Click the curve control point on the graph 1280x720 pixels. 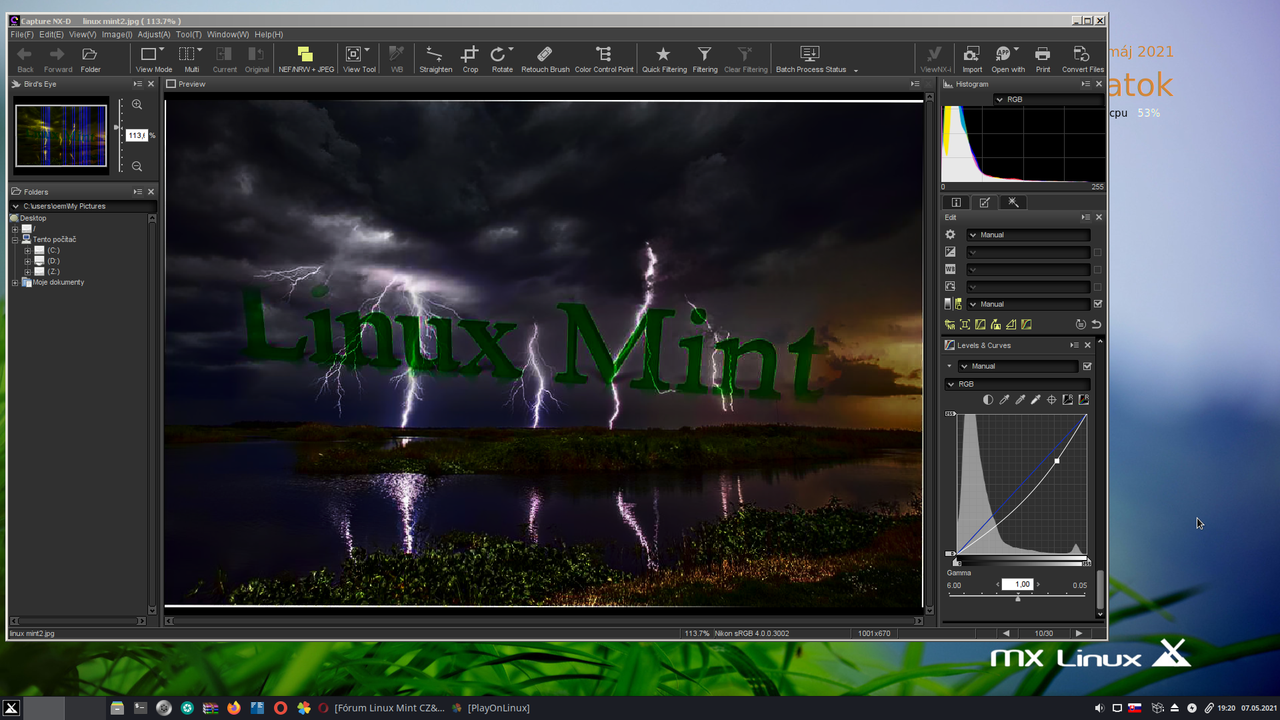click(x=1057, y=461)
